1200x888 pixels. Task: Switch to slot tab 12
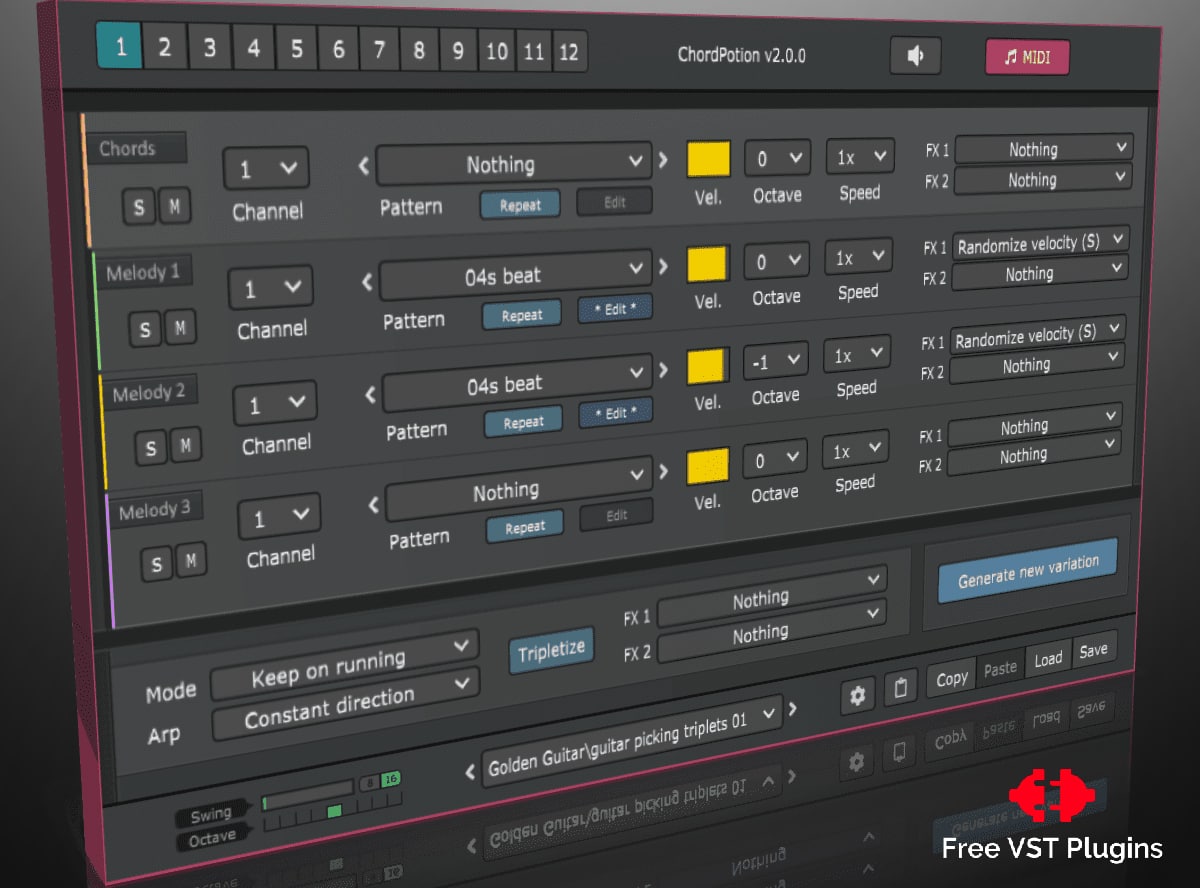click(x=568, y=51)
